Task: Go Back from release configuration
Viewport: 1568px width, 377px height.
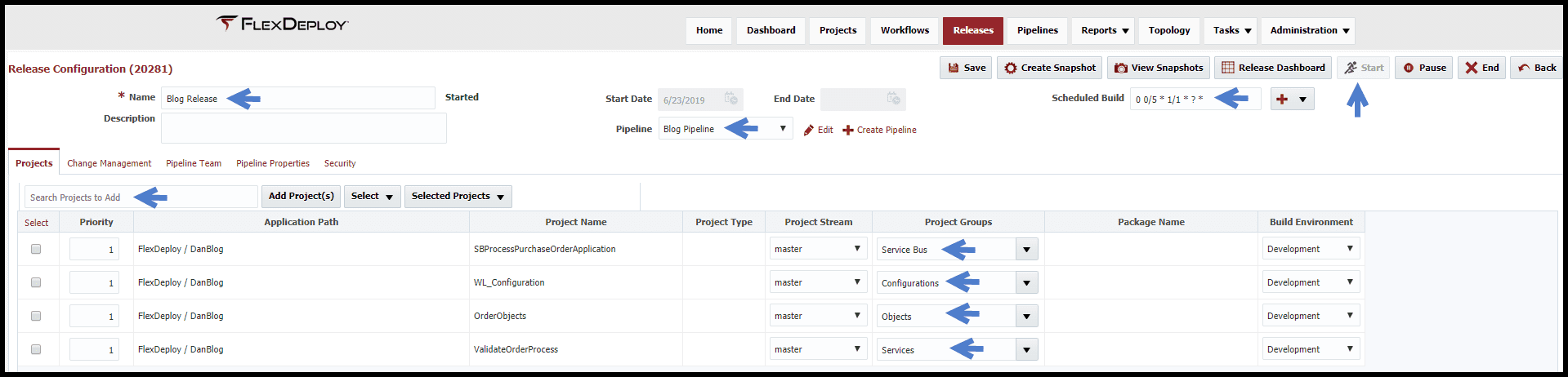Action: click(x=1536, y=68)
